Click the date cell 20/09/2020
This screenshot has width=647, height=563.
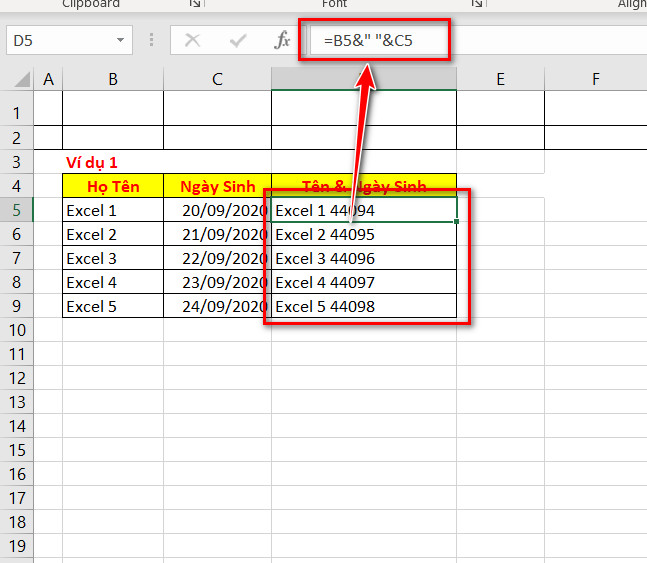click(x=217, y=210)
